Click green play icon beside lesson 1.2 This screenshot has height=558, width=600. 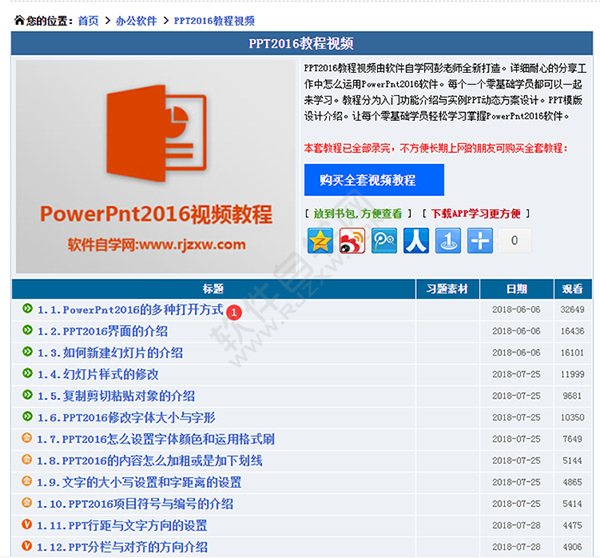point(27,330)
